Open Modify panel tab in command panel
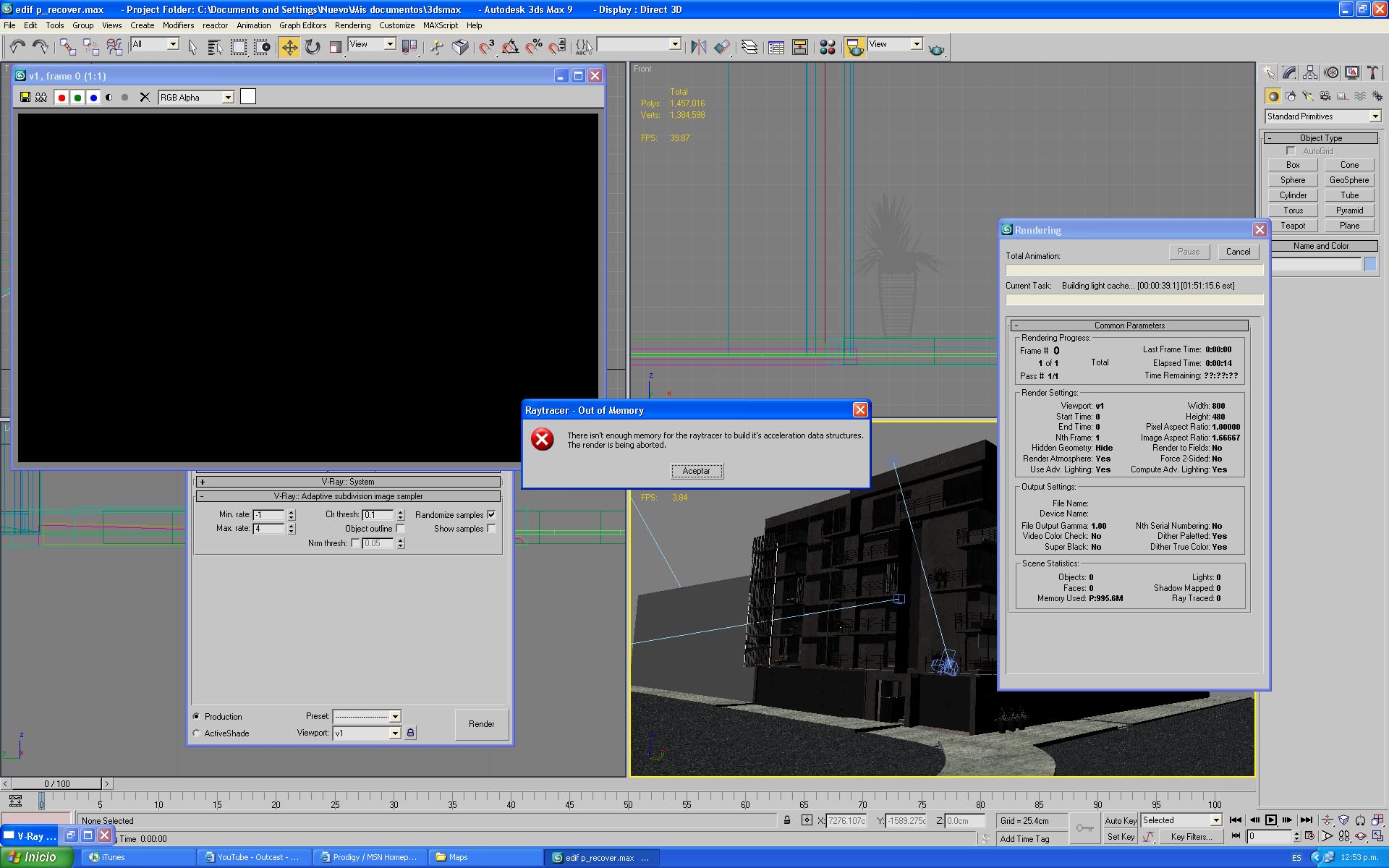The width and height of the screenshot is (1389, 868). [1289, 73]
